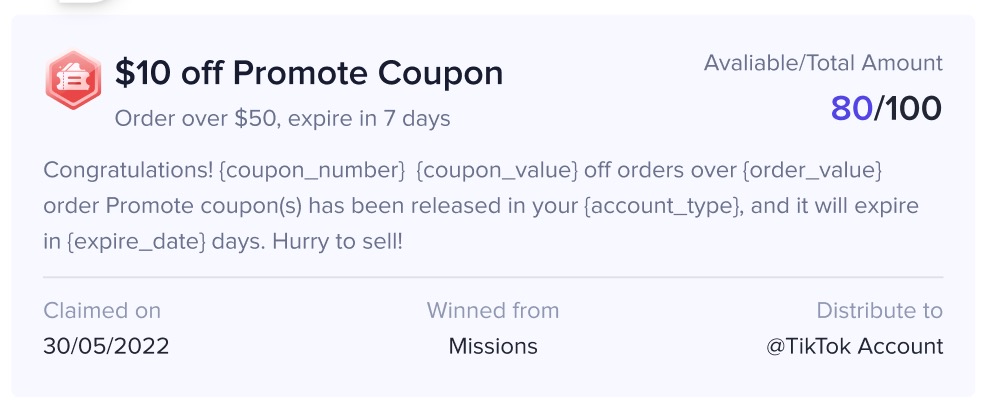Click the Hurry to sell! text
990x408 pixels.
337,242
